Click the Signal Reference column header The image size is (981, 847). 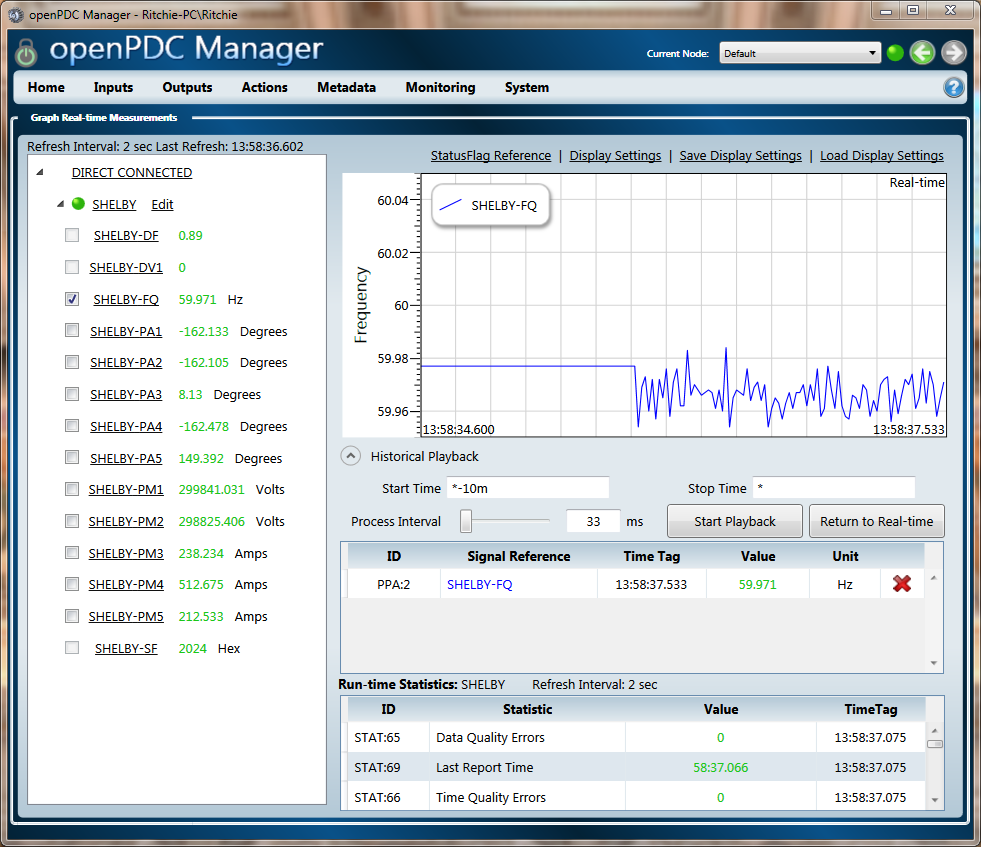coord(519,556)
